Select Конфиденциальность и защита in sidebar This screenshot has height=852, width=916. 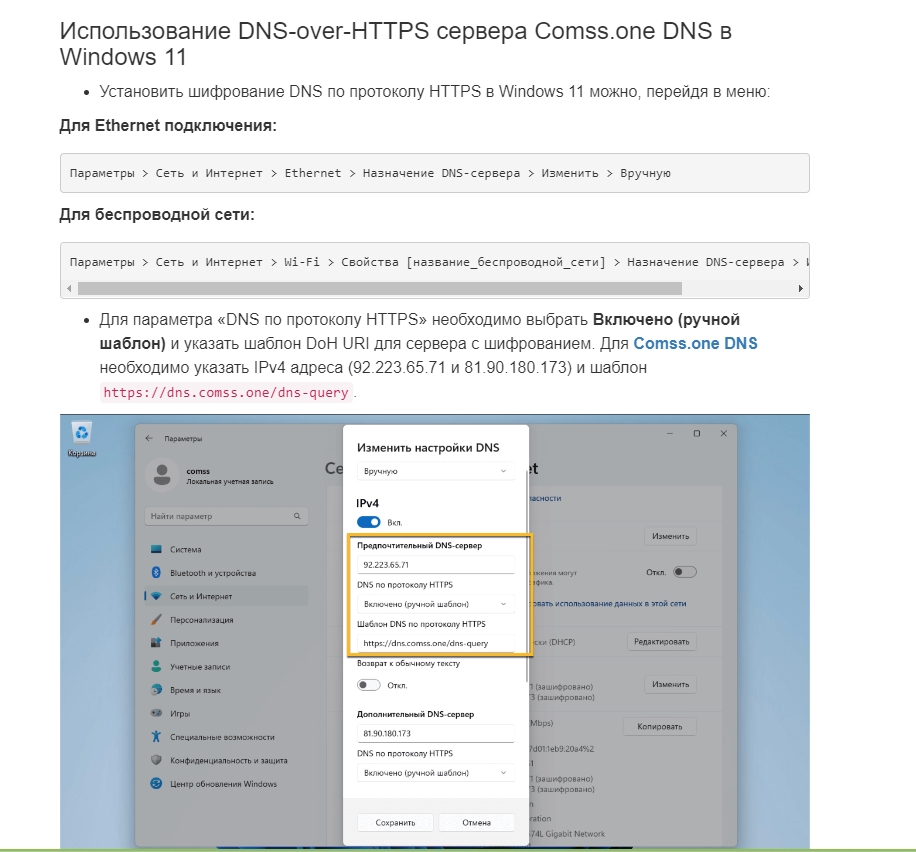point(226,760)
